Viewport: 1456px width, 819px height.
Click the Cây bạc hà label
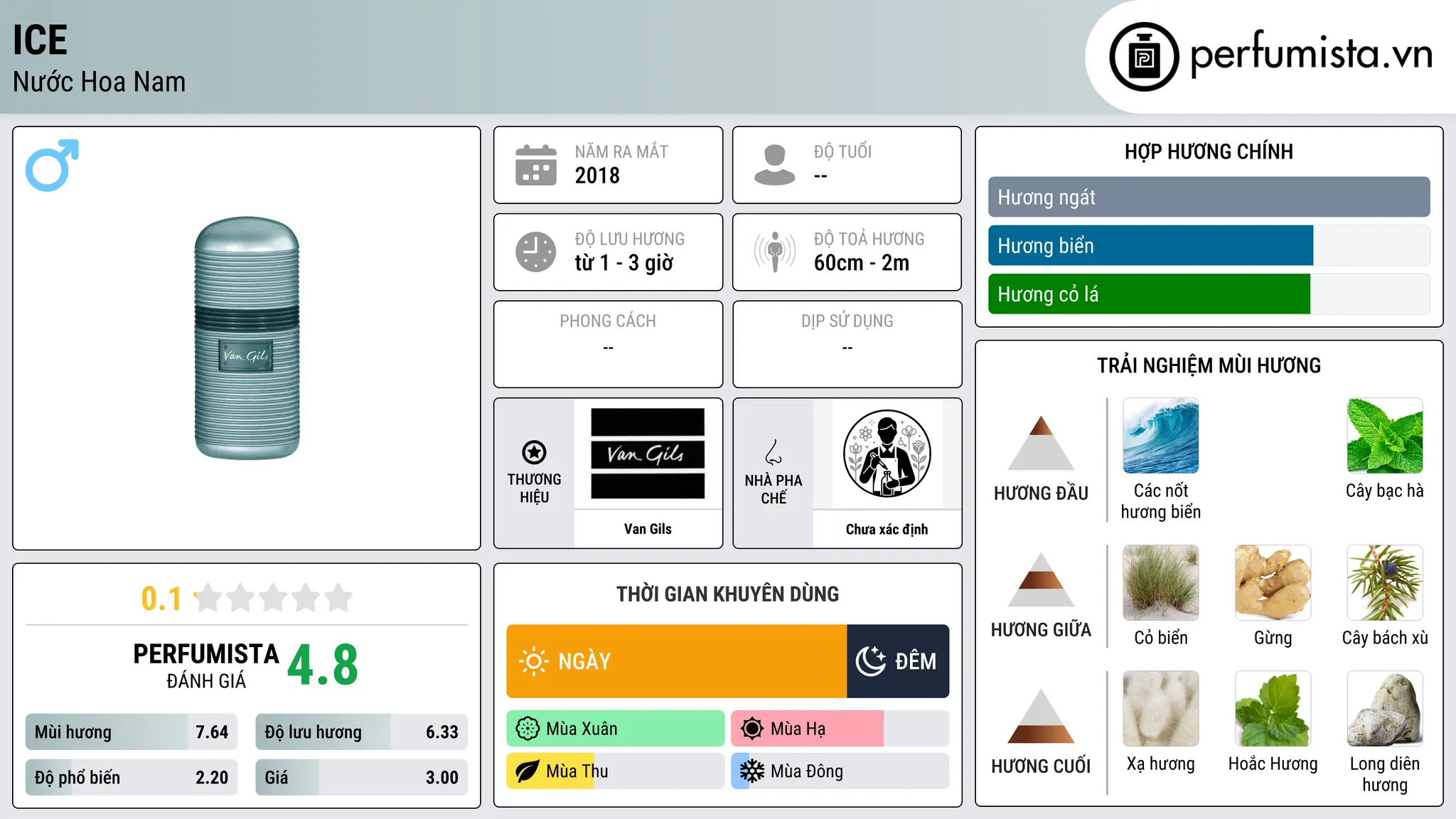coord(1385,491)
